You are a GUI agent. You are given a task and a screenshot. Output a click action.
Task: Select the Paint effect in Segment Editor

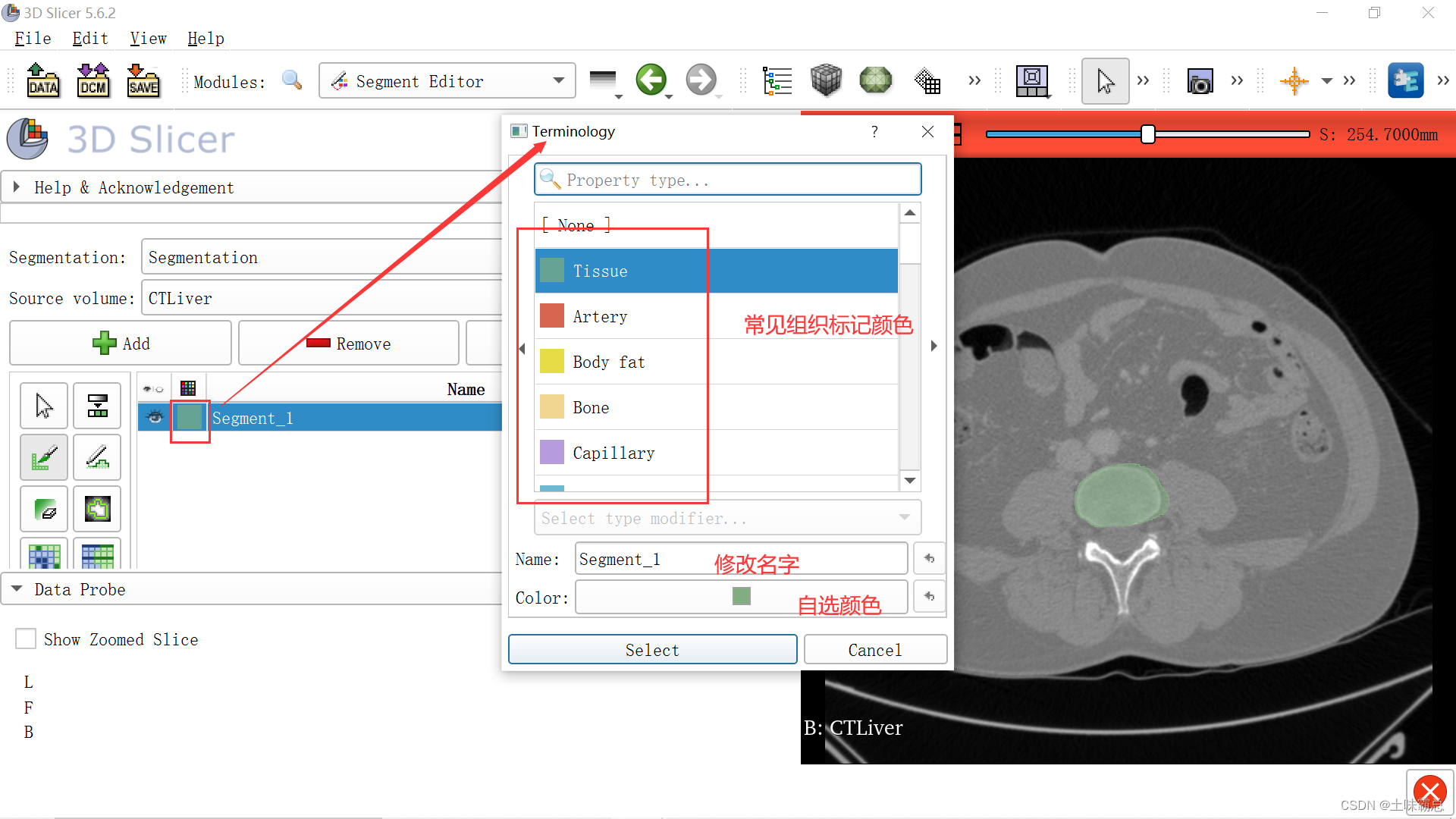click(43, 457)
